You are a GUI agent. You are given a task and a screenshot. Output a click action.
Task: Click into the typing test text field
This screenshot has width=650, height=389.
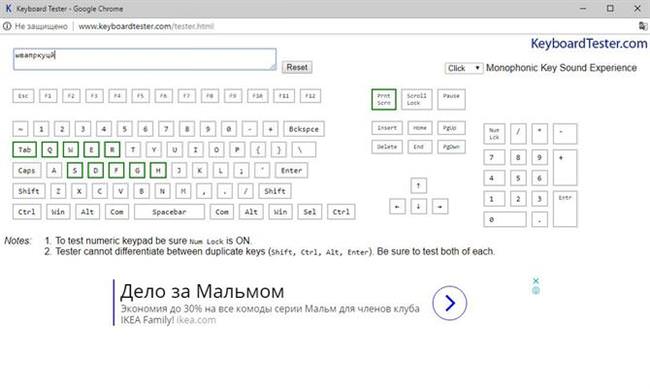(145, 59)
